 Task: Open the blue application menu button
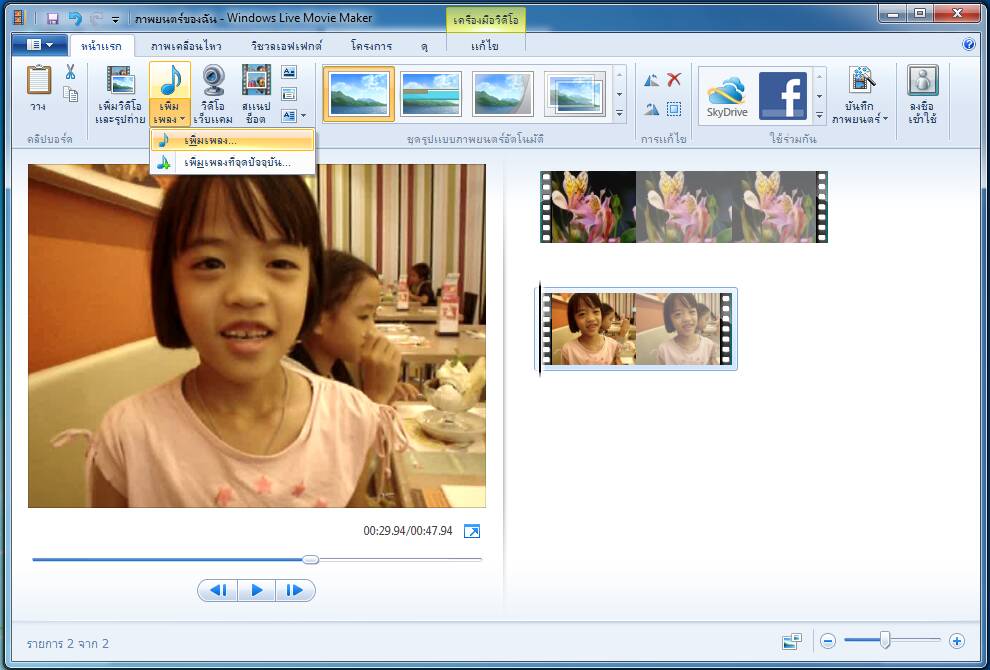(40, 45)
